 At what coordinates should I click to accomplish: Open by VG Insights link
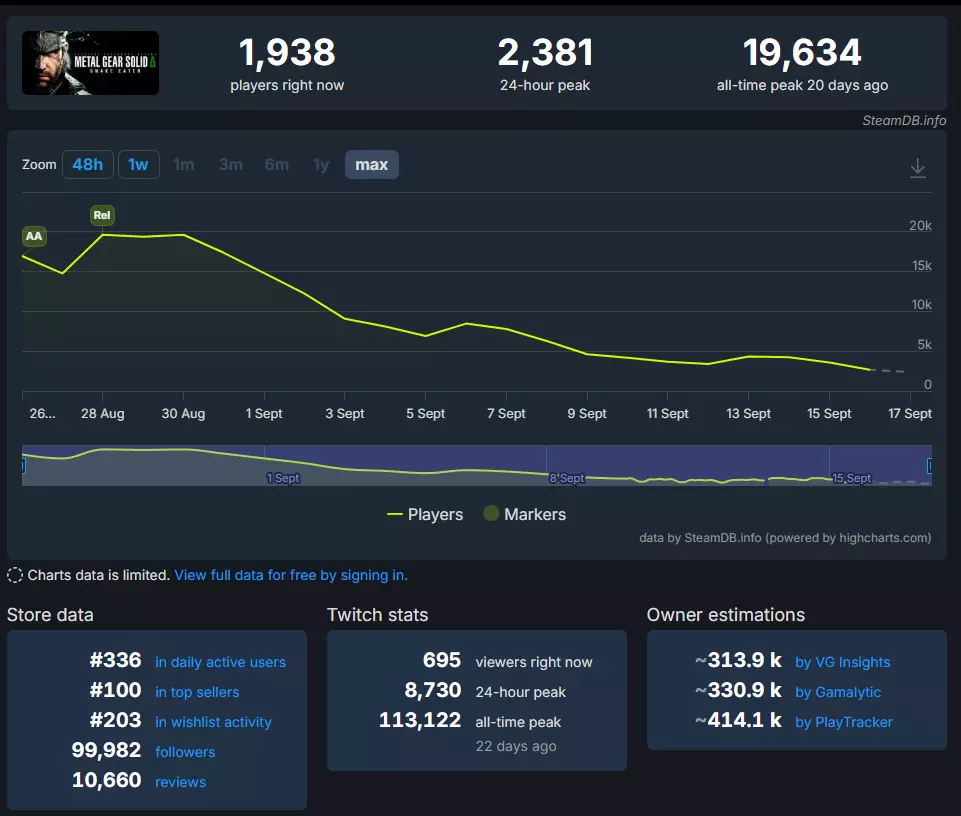(x=843, y=662)
